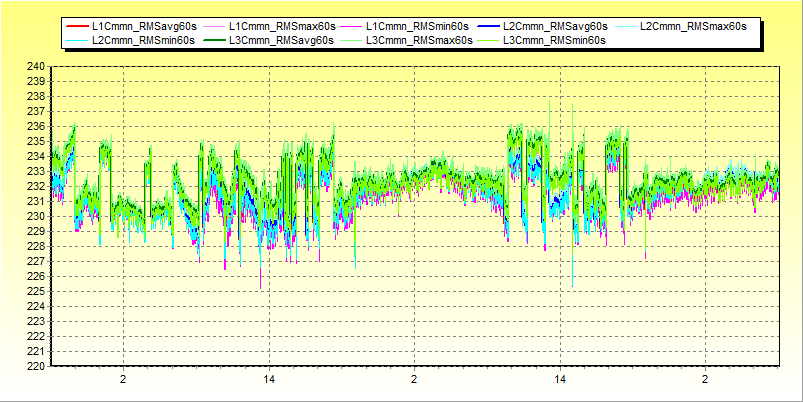Image resolution: width=803 pixels, height=402 pixels.
Task: Click the 220 label at axis bottom
Action: click(x=35, y=366)
